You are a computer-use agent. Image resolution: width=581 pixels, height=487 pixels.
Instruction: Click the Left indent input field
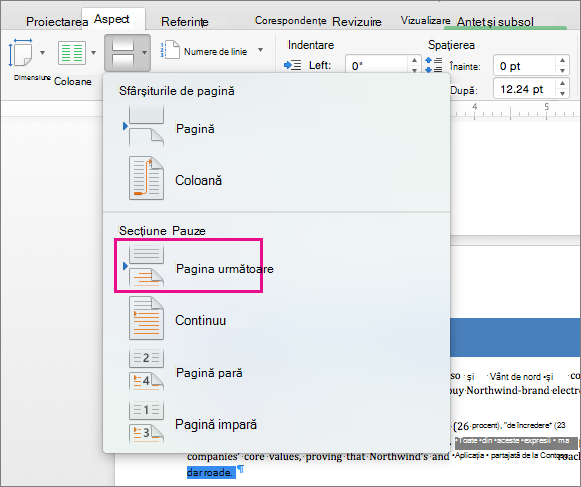point(377,66)
